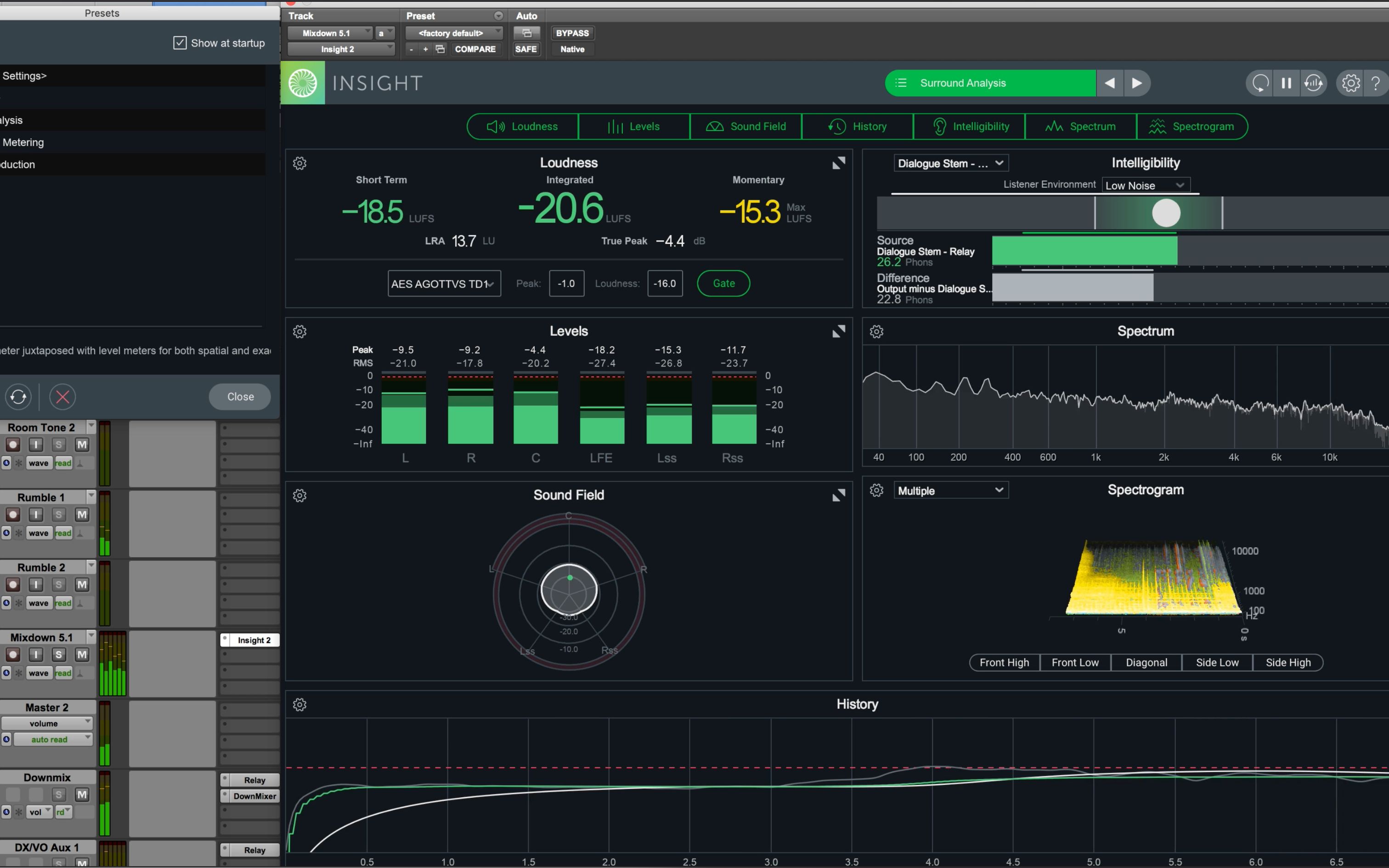Click the red X delete preset icon
The width and height of the screenshot is (1389, 868).
pos(62,397)
